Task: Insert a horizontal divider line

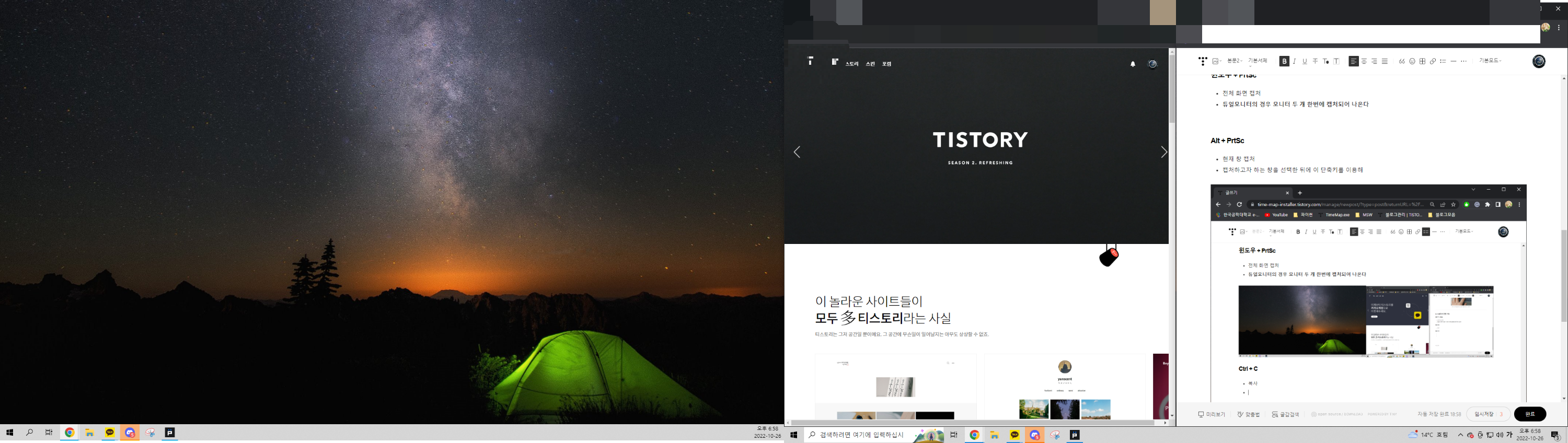Action: [x=1454, y=61]
